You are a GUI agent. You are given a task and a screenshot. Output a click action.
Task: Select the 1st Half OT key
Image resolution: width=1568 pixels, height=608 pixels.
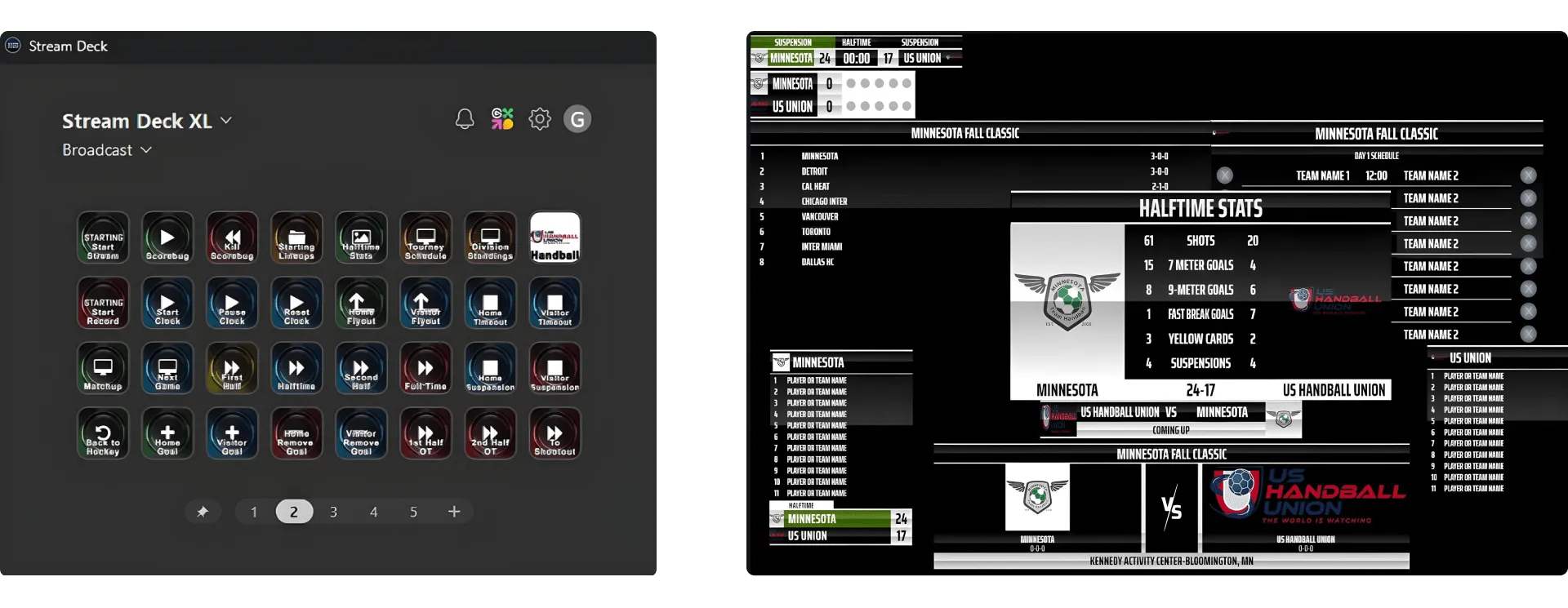click(x=425, y=433)
